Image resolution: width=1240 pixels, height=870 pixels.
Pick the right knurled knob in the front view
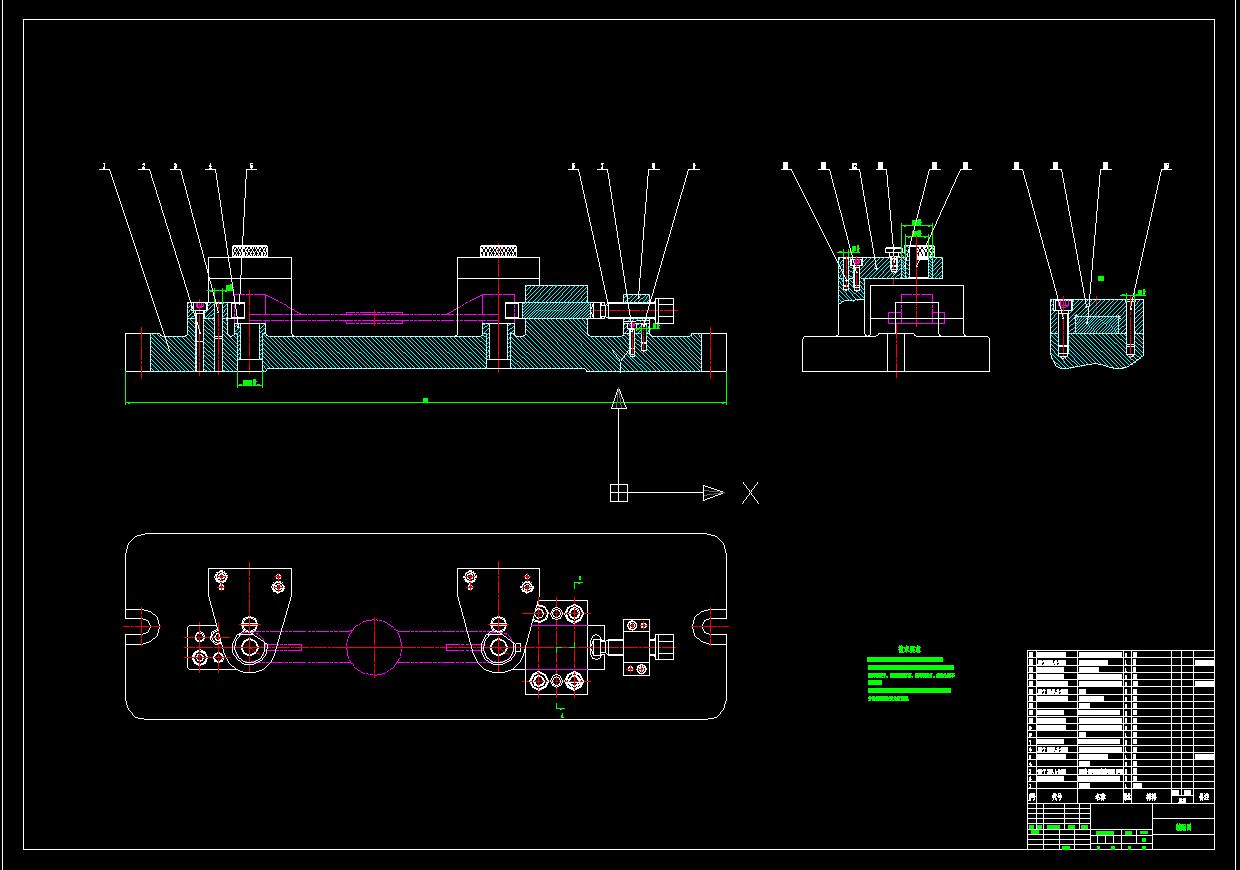499,250
